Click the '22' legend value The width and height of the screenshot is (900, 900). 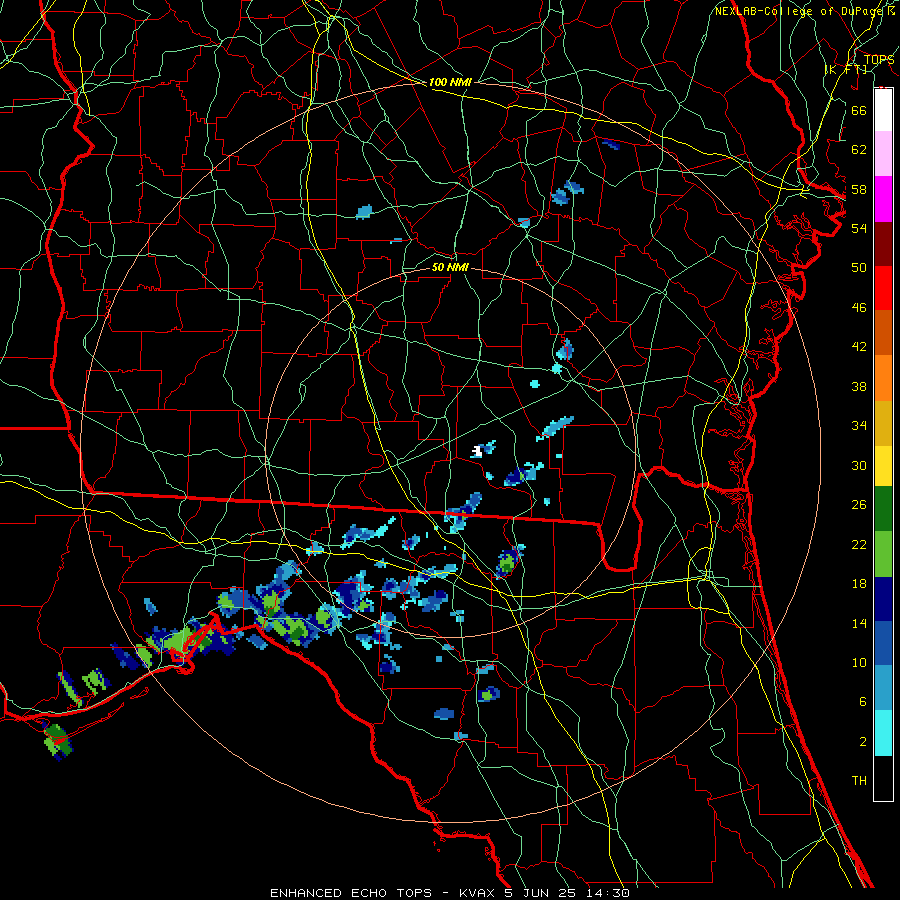point(859,544)
